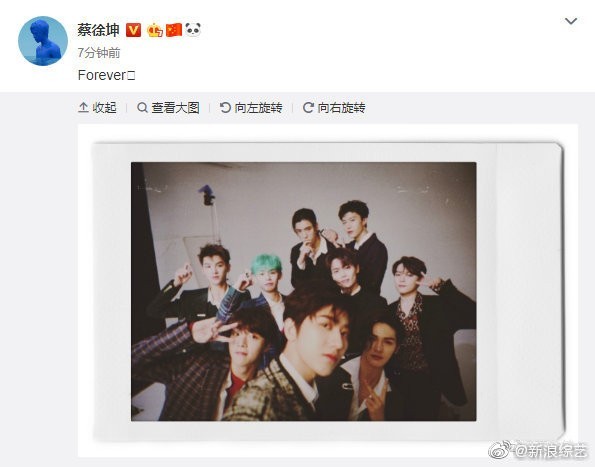
Task: Open the post options chevron menu
Action: click(571, 21)
